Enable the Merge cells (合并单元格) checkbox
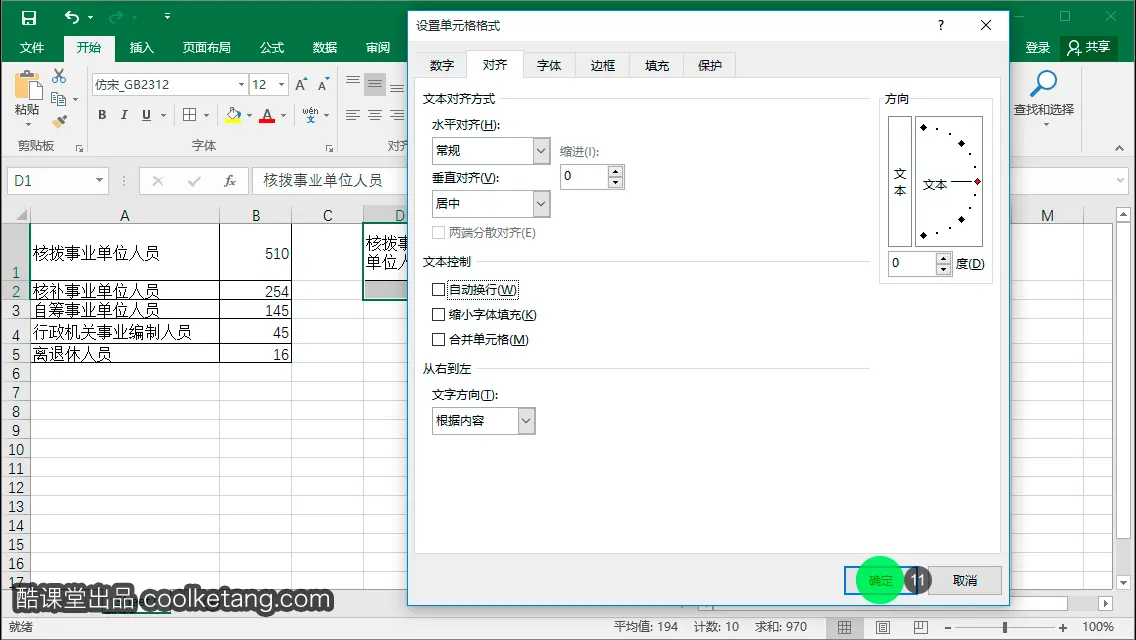Viewport: 1136px width, 640px height. pos(438,339)
